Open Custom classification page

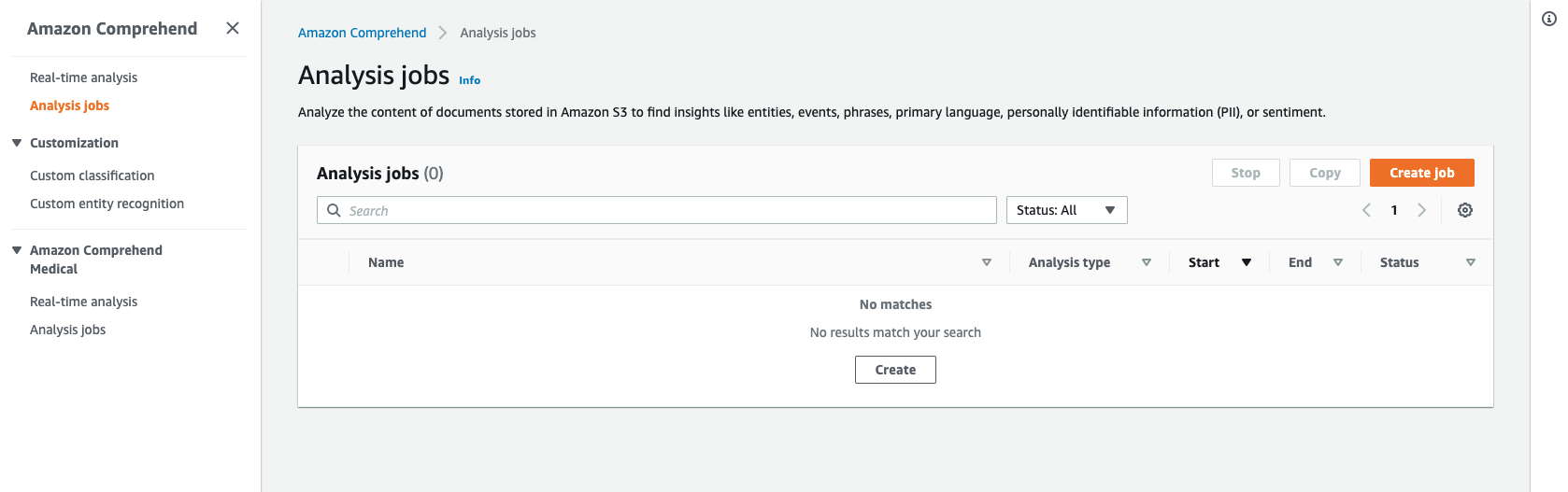(92, 176)
